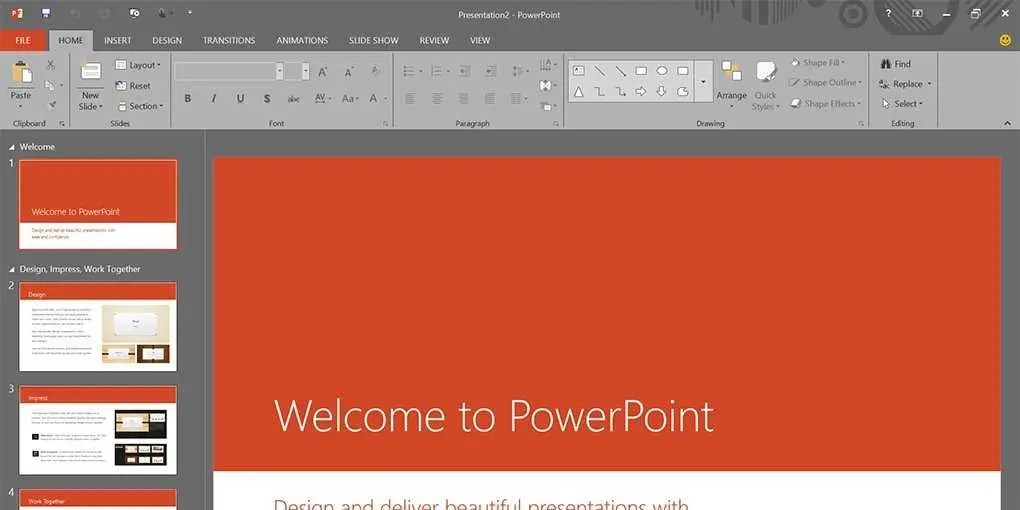Select the Right Arrow shape
Viewport: 1020px width, 510px height.
click(x=641, y=91)
